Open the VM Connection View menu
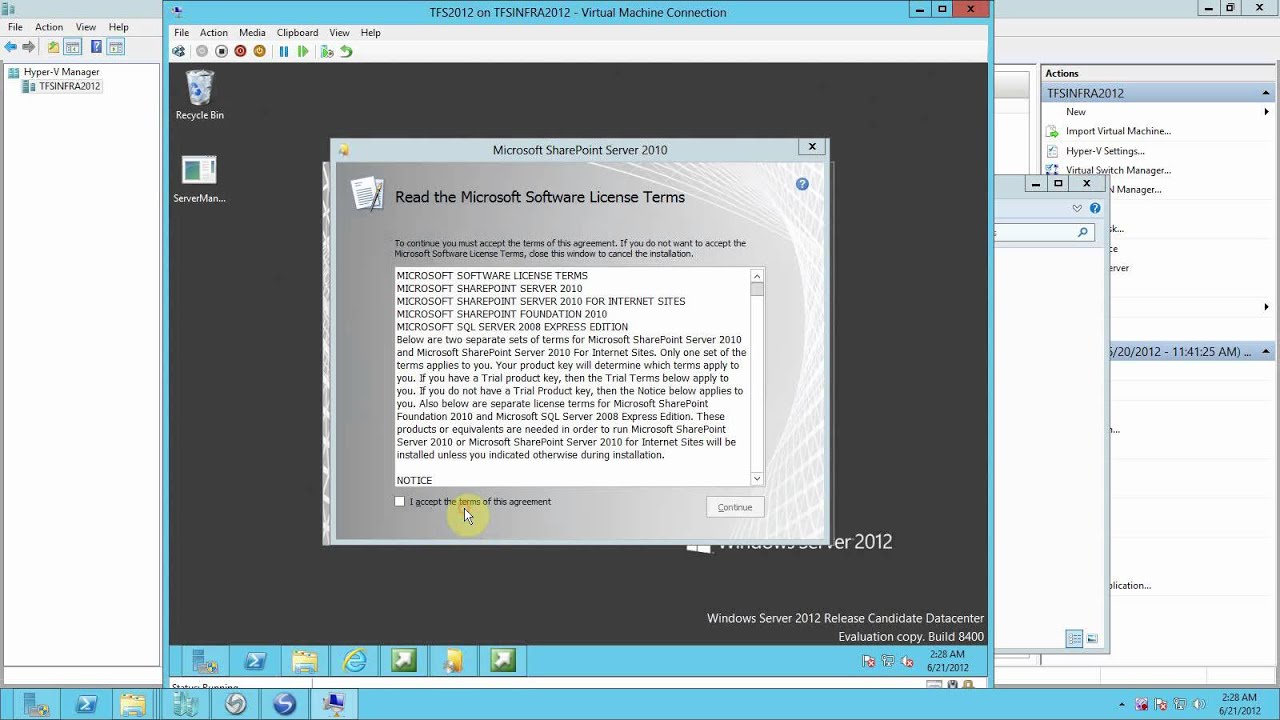 click(x=340, y=32)
